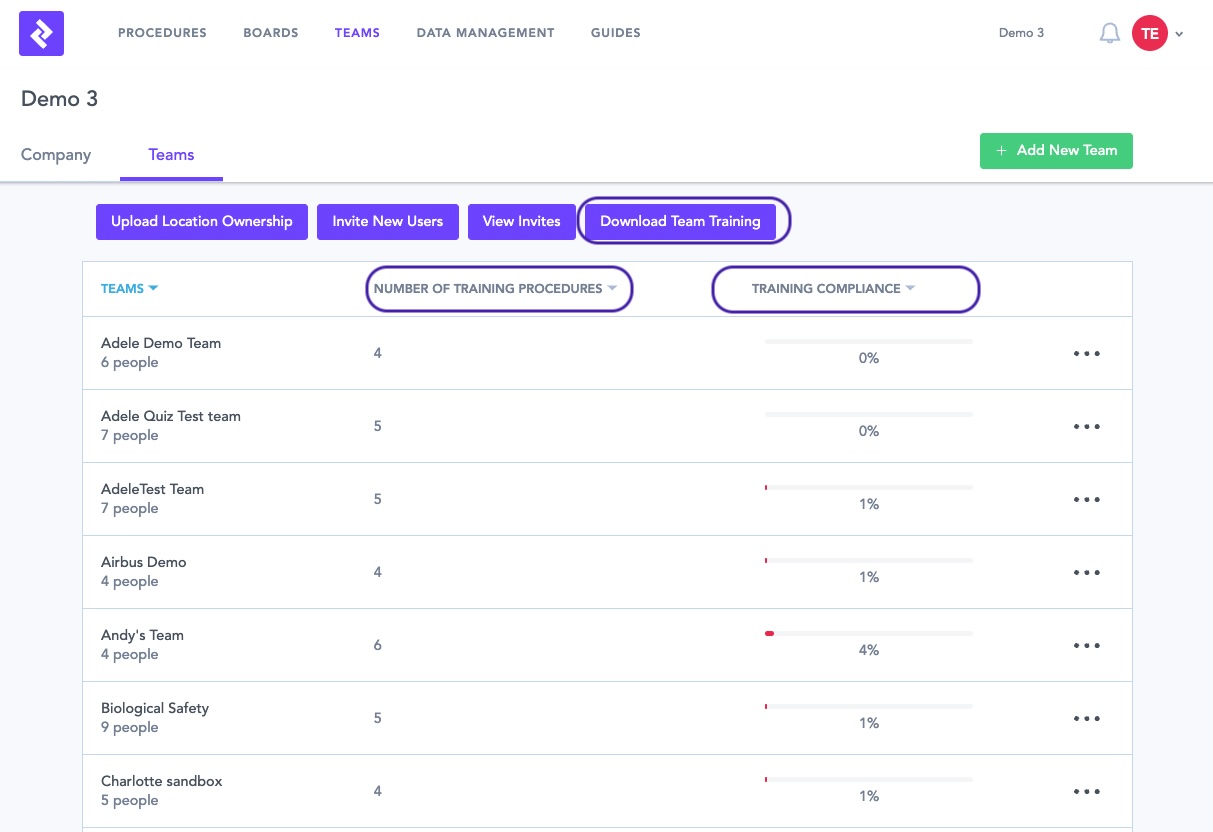Expand the account menu chevron beside avatar
Viewport: 1213px width, 832px height.
tap(1180, 34)
